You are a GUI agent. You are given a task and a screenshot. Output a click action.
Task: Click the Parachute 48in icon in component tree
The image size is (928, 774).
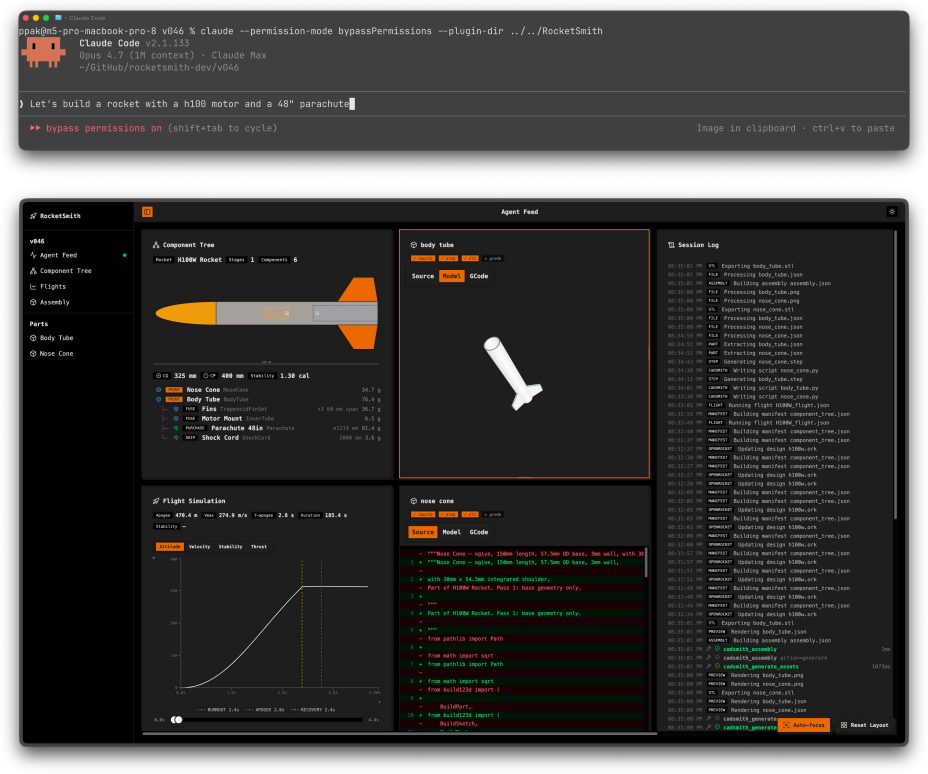[x=176, y=428]
